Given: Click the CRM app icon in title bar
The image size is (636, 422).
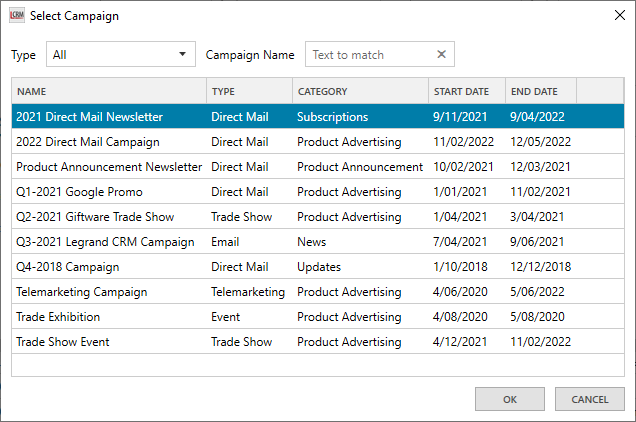Looking at the screenshot, I should (x=16, y=16).
